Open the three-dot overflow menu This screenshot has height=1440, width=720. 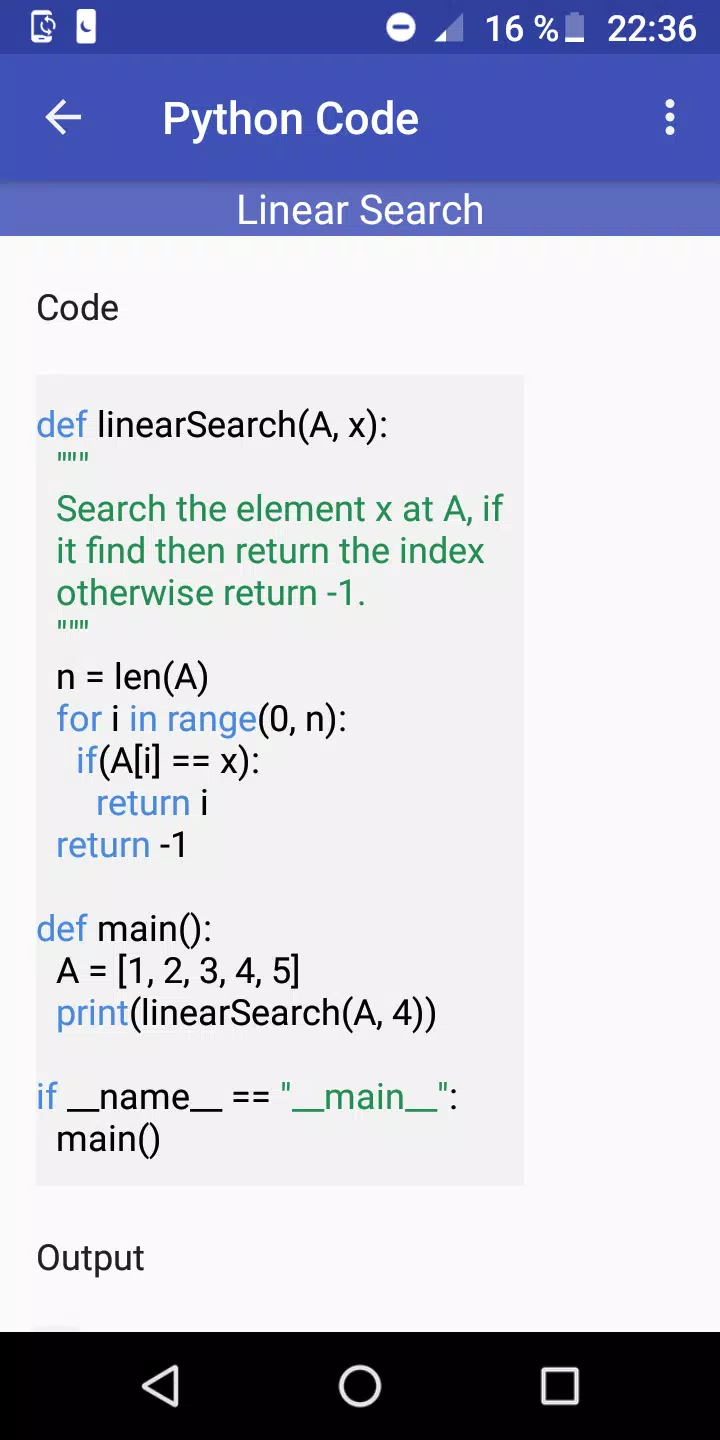[x=669, y=118]
